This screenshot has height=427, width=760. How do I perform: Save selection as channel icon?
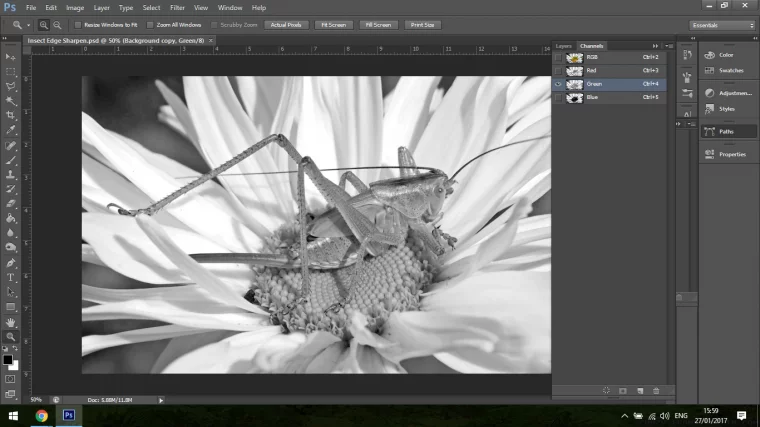[623, 391]
